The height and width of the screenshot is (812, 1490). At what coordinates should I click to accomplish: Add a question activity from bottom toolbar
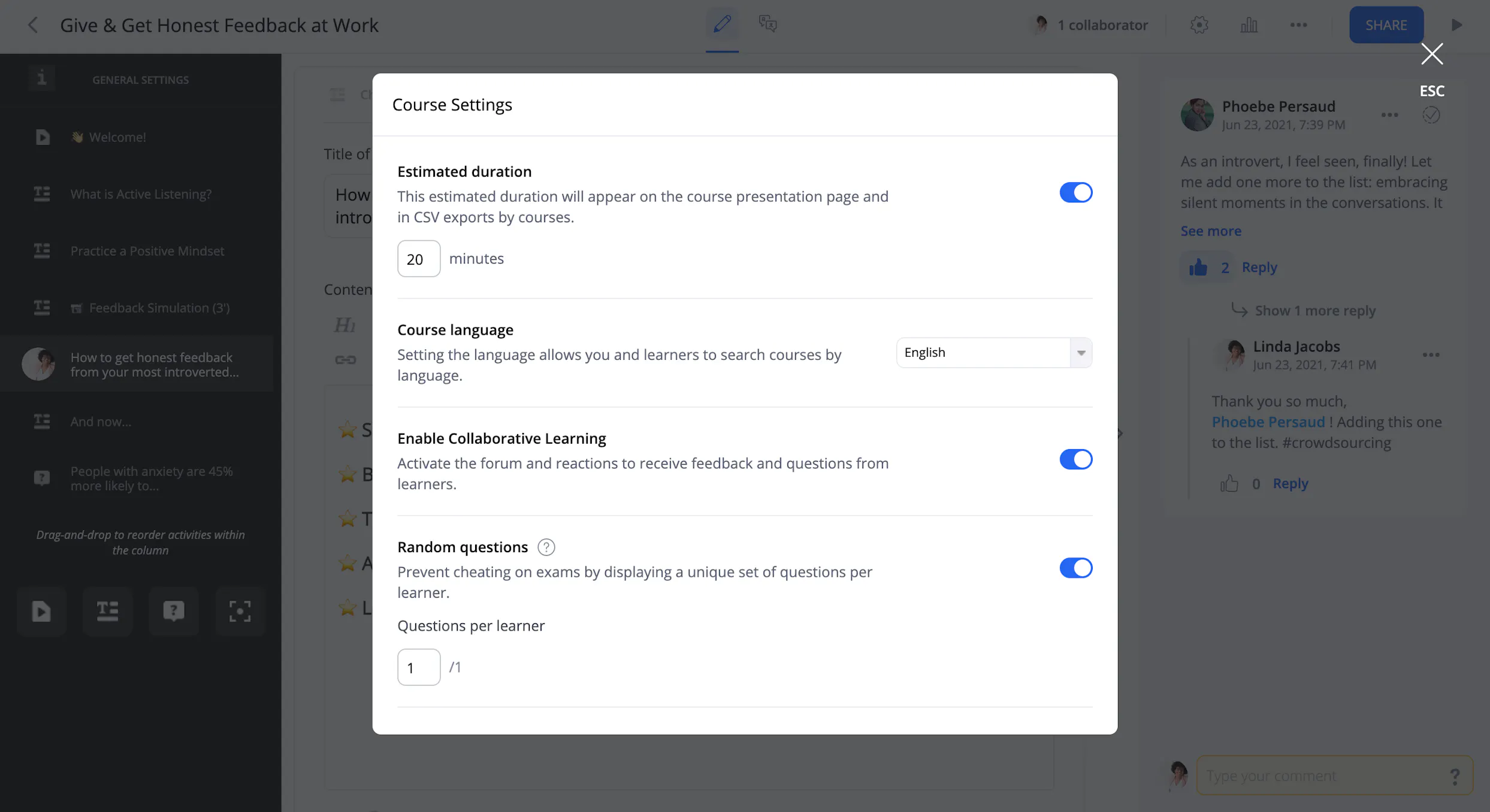[x=174, y=611]
